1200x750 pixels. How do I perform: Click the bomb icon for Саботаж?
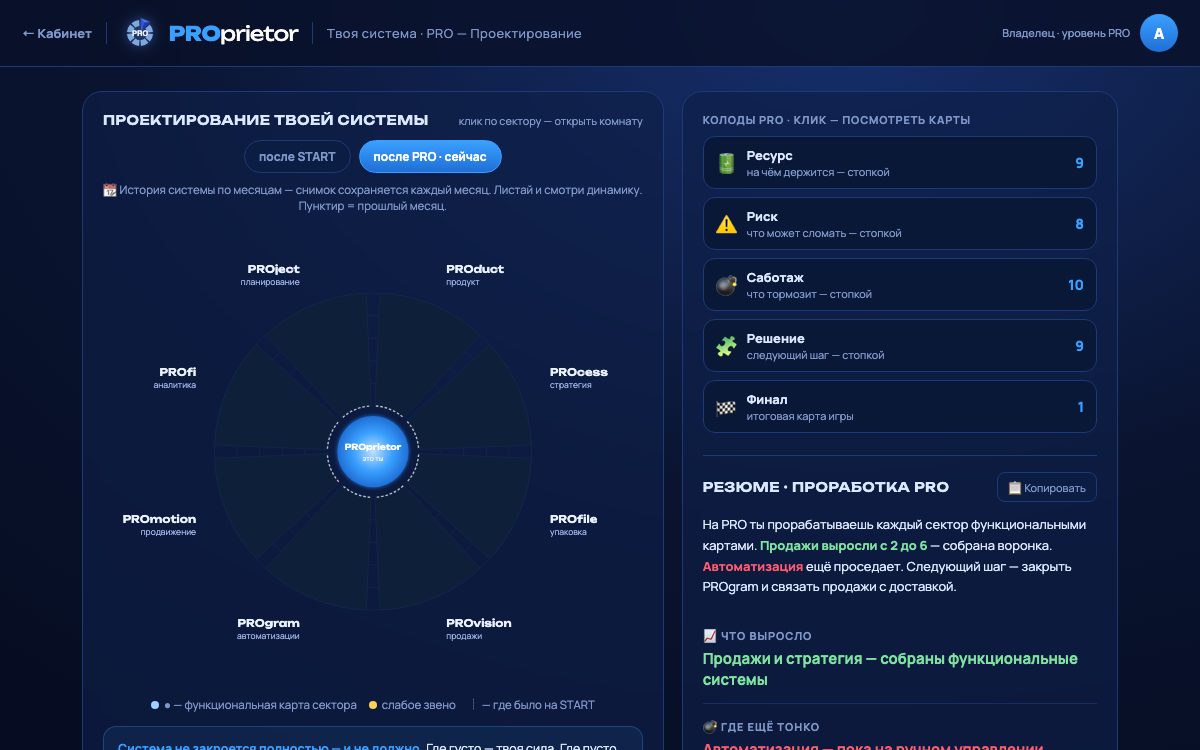tap(726, 286)
